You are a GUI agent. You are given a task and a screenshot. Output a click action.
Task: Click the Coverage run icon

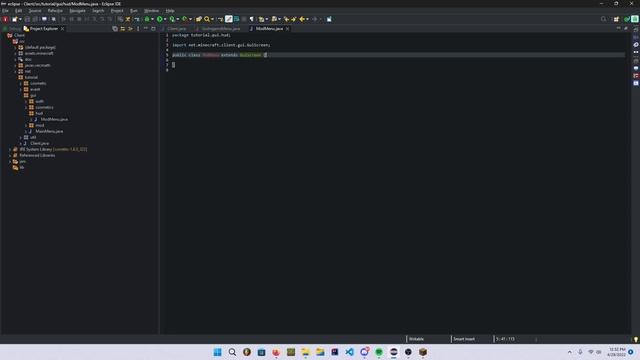click(172, 19)
